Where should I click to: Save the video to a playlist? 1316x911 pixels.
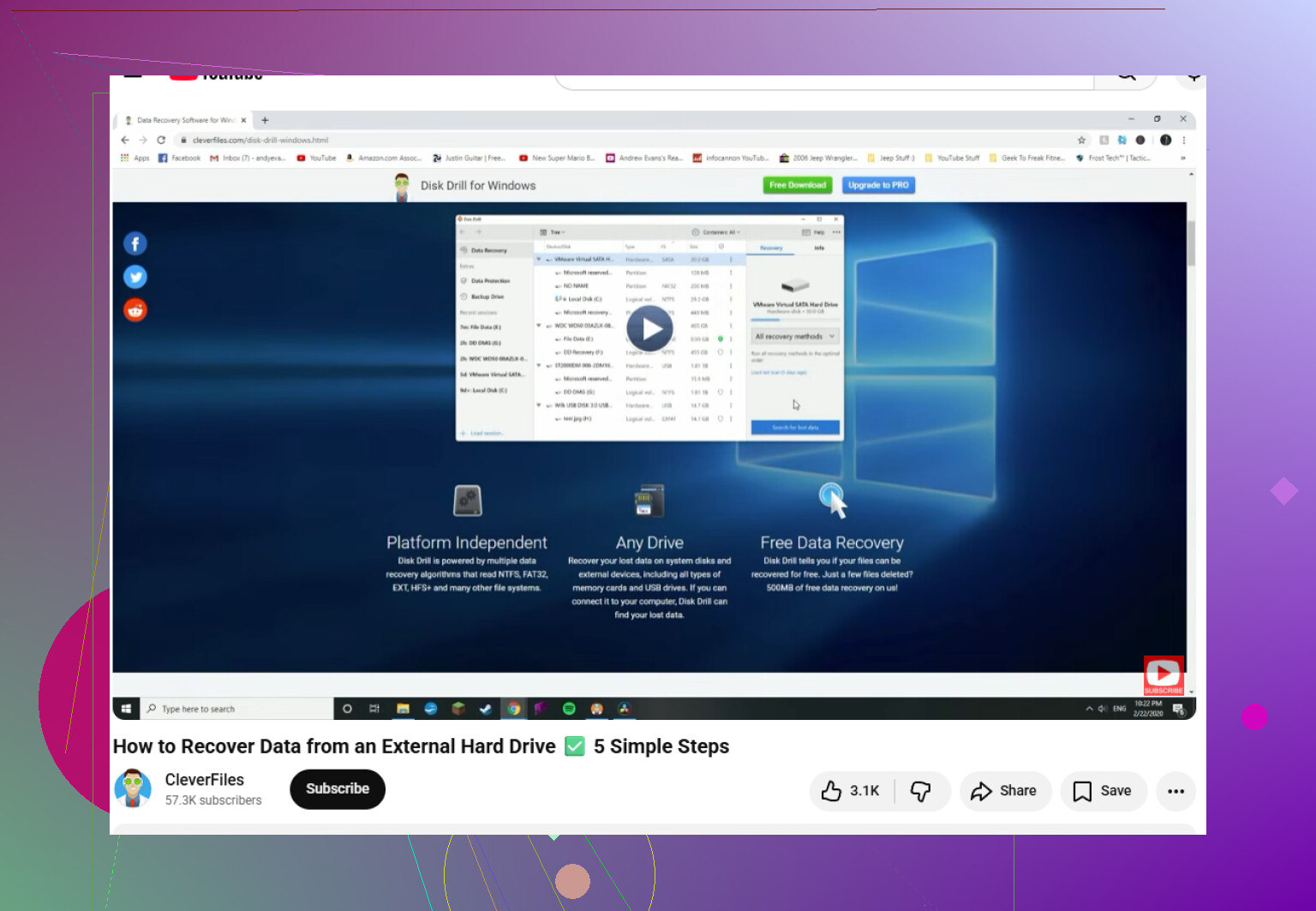[1104, 791]
